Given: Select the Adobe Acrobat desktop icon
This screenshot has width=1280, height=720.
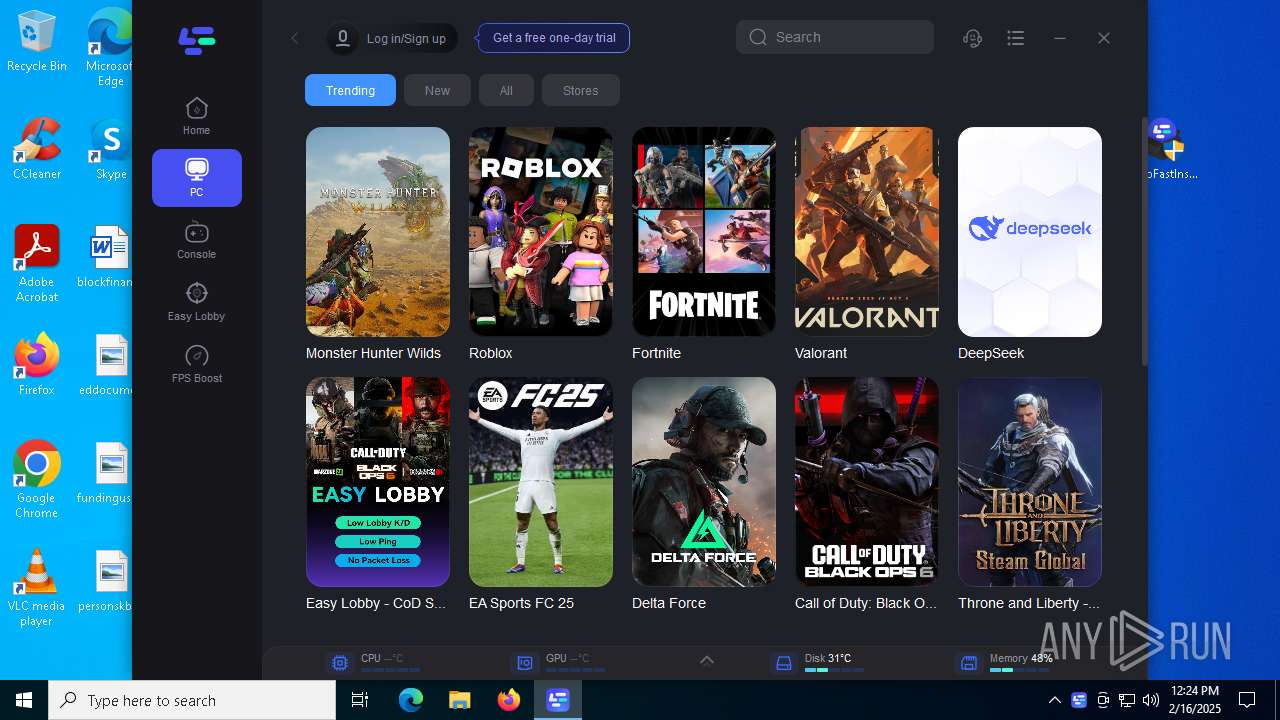Looking at the screenshot, I should tap(37, 264).
